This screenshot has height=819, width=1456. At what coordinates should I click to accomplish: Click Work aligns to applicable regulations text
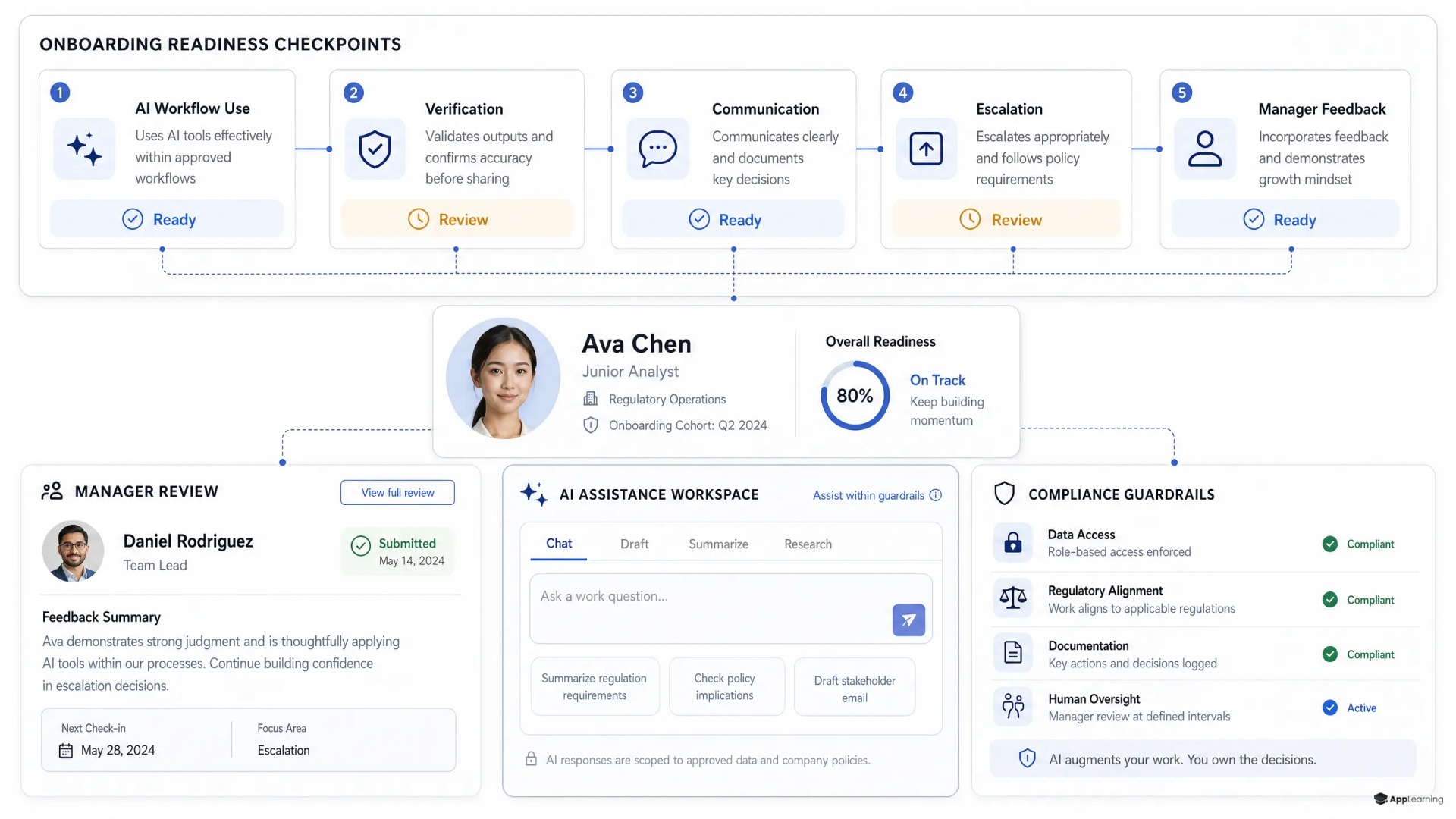(x=1141, y=609)
